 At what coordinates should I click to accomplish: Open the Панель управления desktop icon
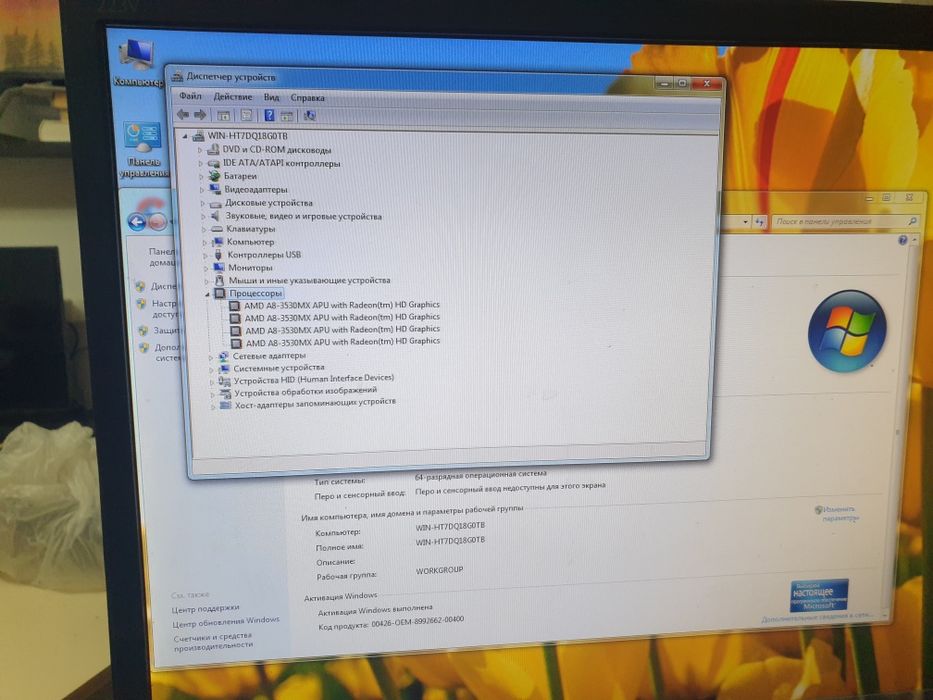143,150
